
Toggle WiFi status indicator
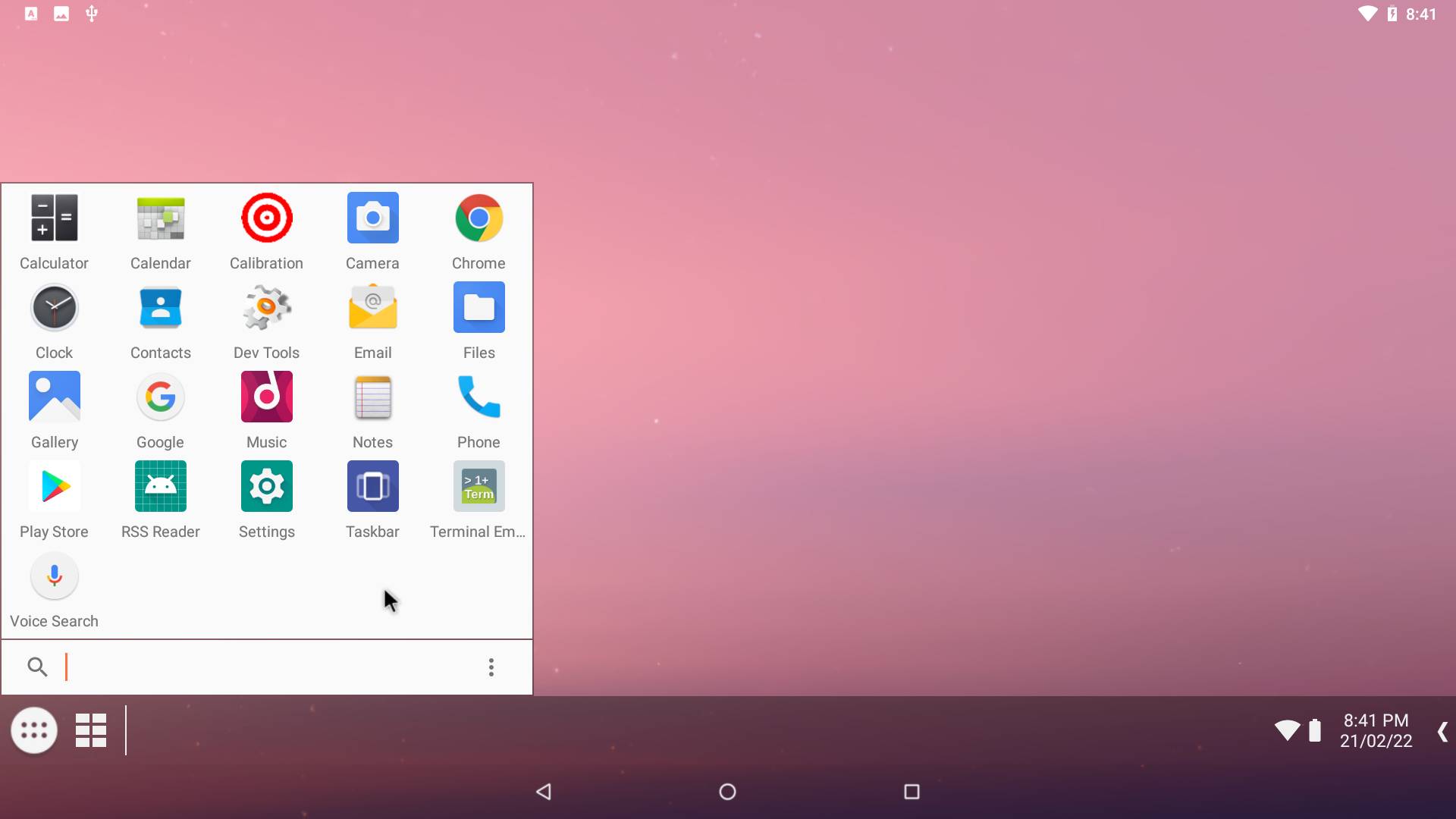[x=1287, y=730]
